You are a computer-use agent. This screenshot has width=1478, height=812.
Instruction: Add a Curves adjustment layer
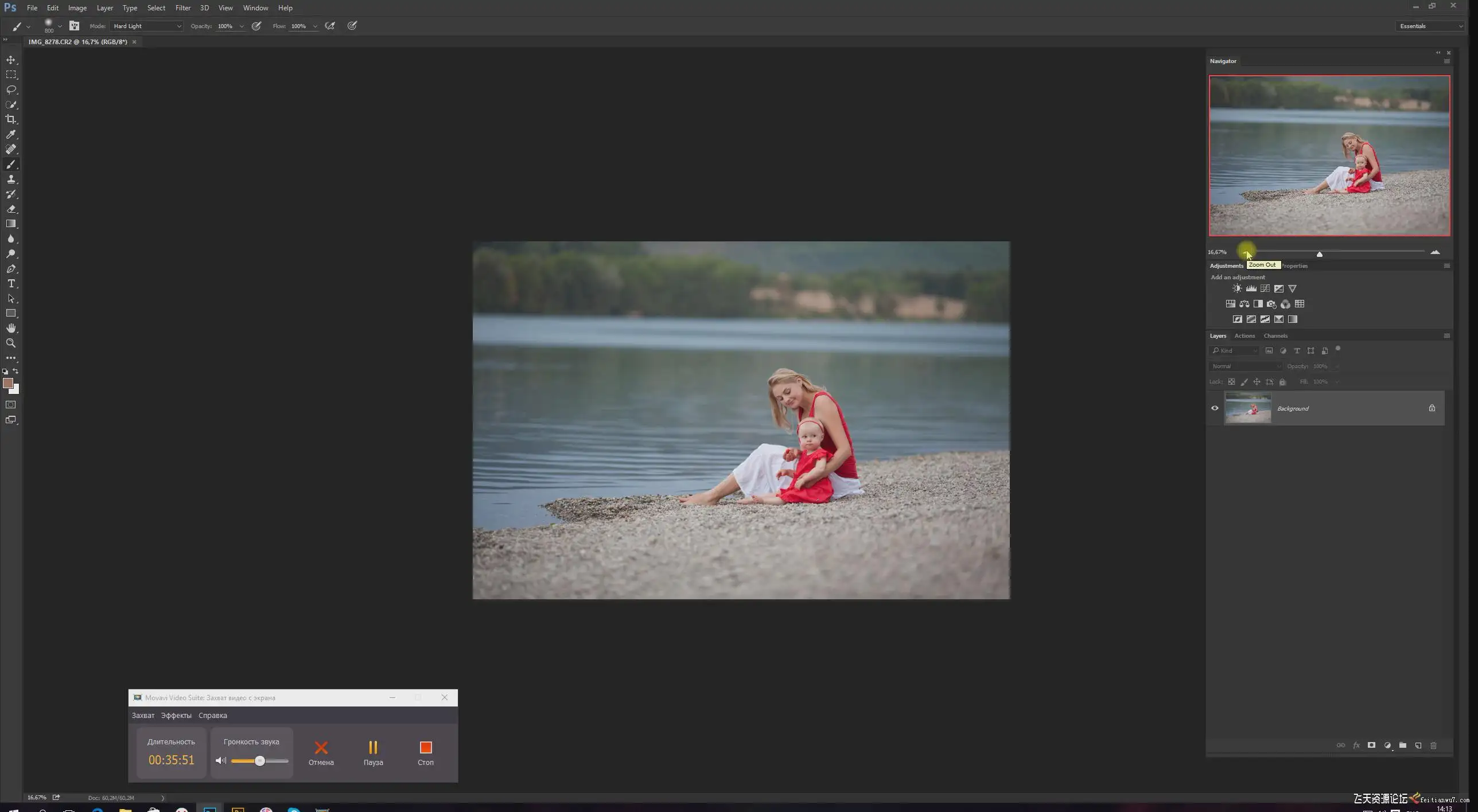click(1265, 288)
